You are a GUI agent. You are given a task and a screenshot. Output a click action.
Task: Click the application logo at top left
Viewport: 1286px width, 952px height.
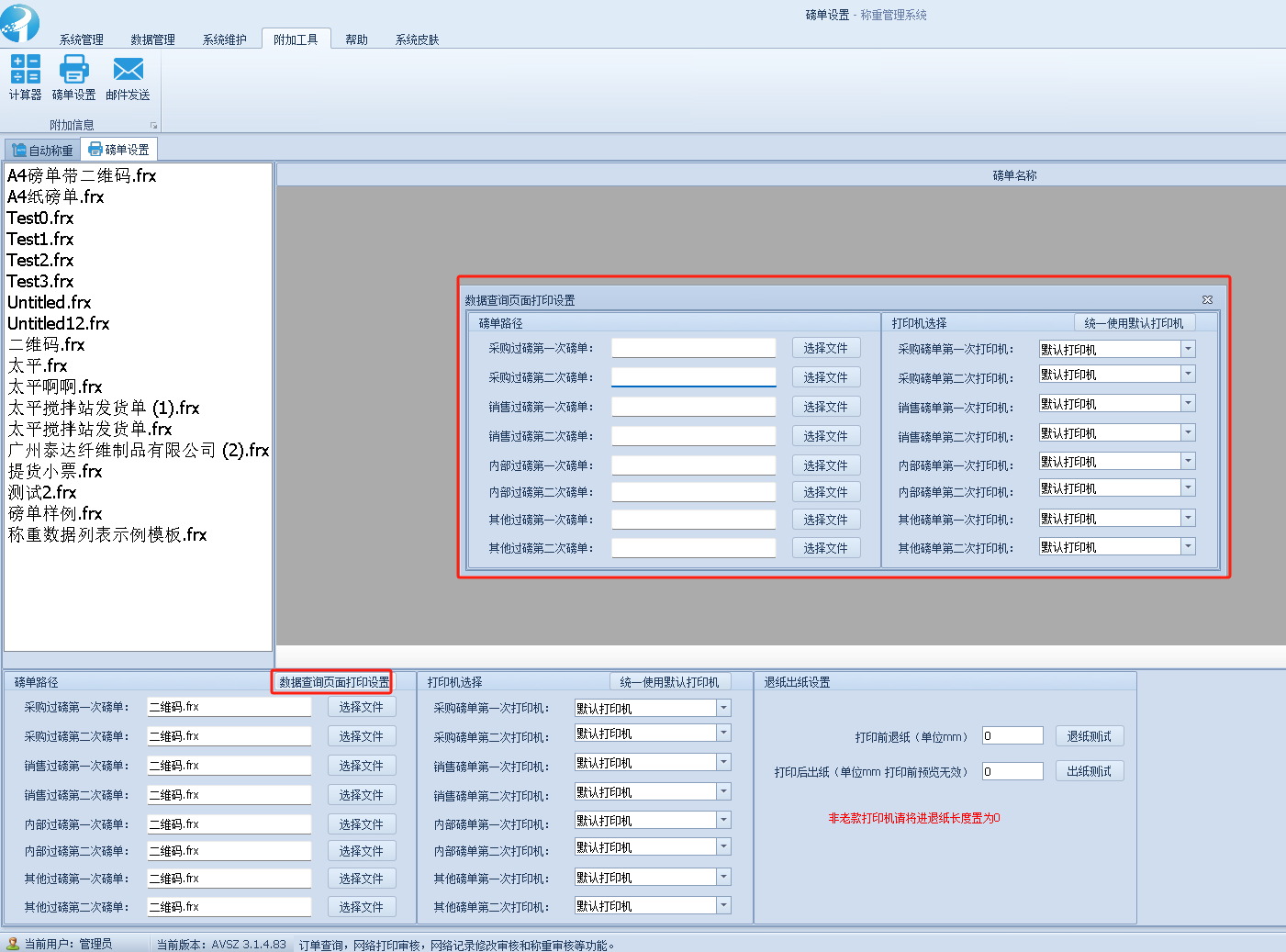click(x=20, y=22)
